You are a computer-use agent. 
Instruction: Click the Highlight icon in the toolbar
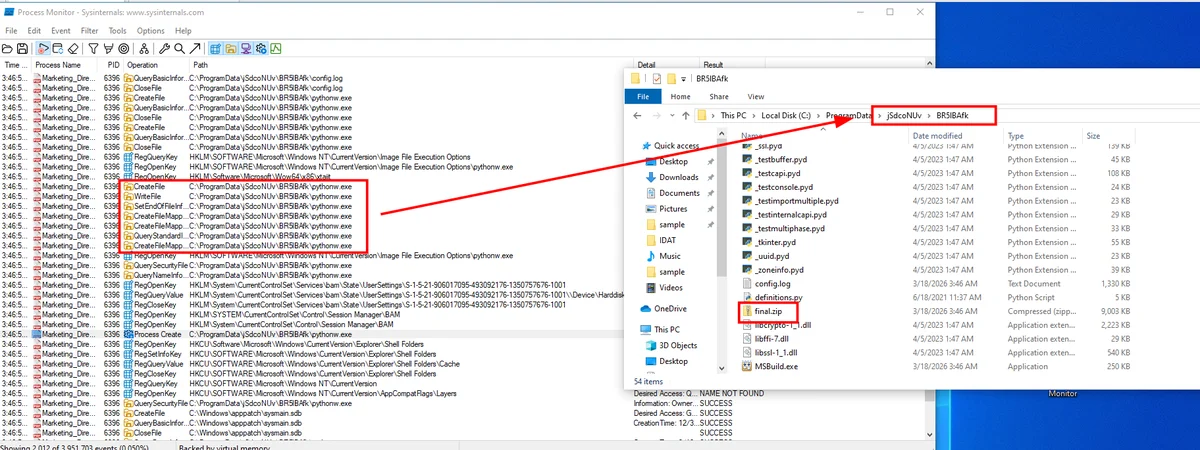(108, 48)
